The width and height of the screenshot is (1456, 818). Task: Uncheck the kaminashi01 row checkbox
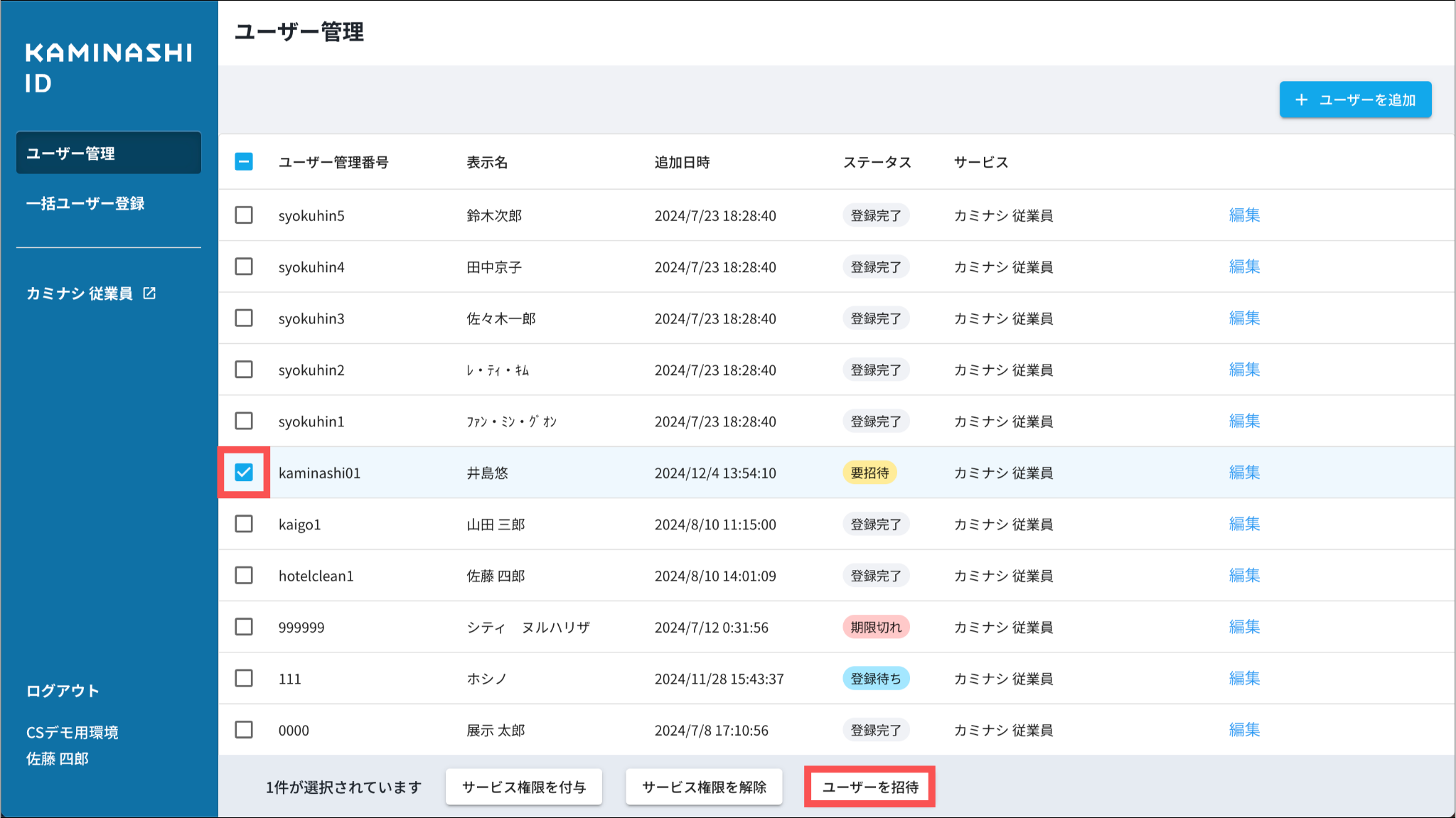244,473
